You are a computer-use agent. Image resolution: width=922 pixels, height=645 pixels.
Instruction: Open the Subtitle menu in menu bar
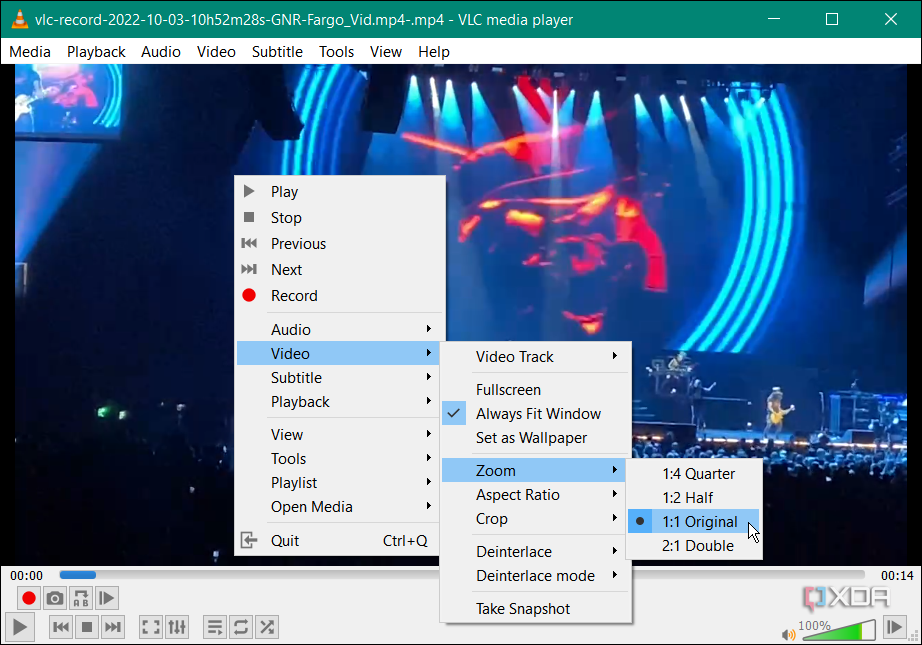pyautogui.click(x=277, y=52)
